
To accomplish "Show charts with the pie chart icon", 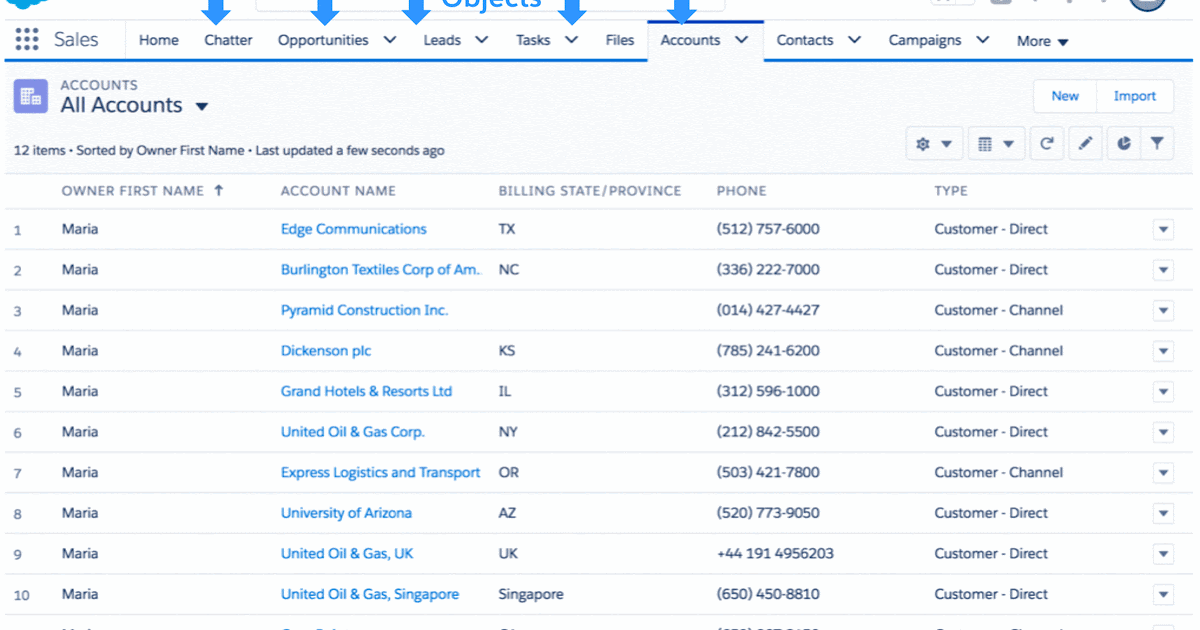I will [1122, 143].
